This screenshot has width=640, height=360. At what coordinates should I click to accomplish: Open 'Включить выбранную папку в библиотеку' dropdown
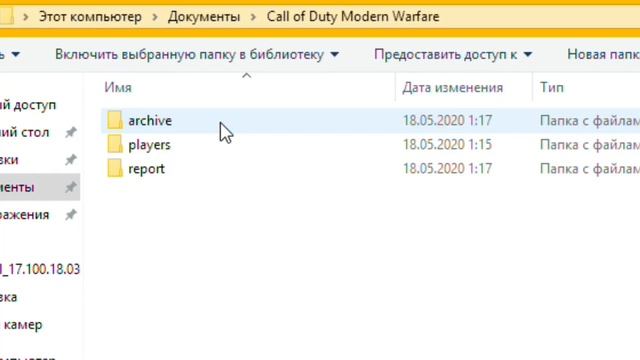(197, 54)
